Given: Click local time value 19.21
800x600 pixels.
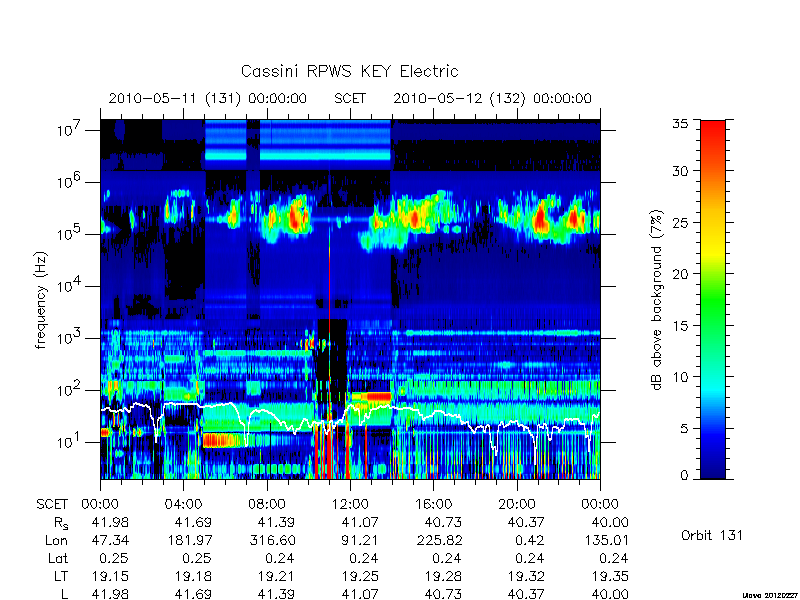Looking at the screenshot, I should [x=277, y=576].
